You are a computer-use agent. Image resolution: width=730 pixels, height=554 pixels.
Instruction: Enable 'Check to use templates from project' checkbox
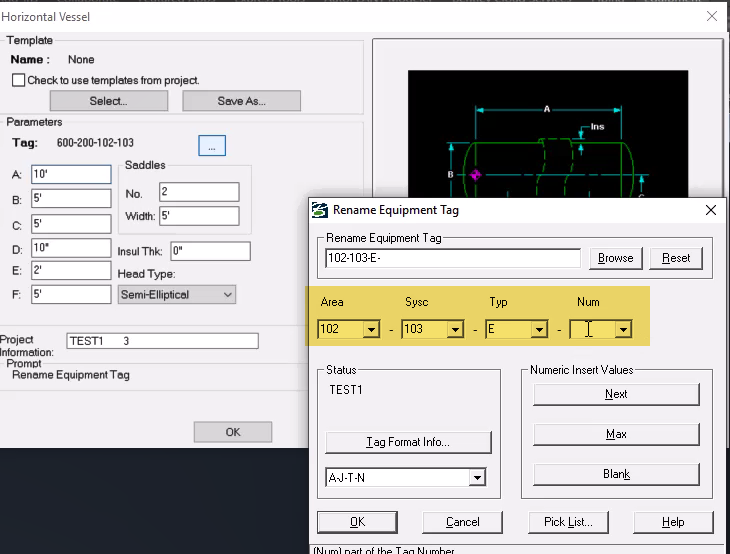[19, 80]
